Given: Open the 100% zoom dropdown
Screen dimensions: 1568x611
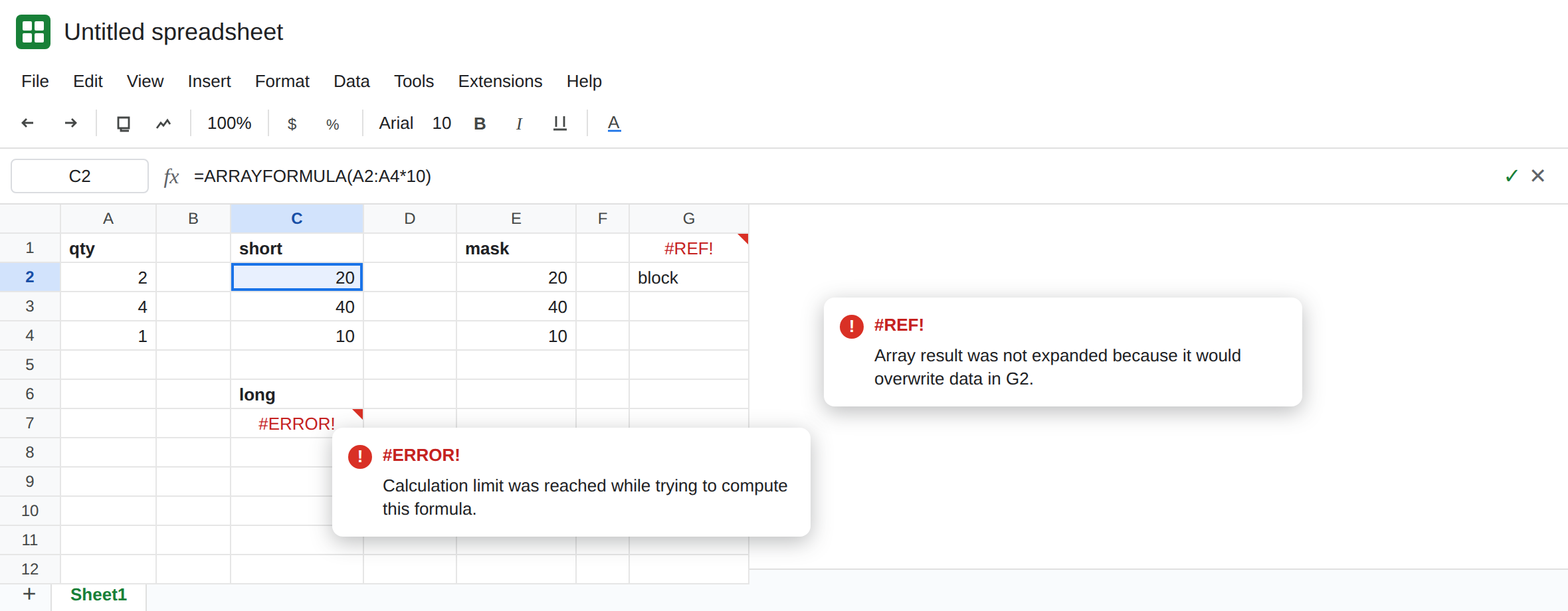Looking at the screenshot, I should click(x=229, y=124).
